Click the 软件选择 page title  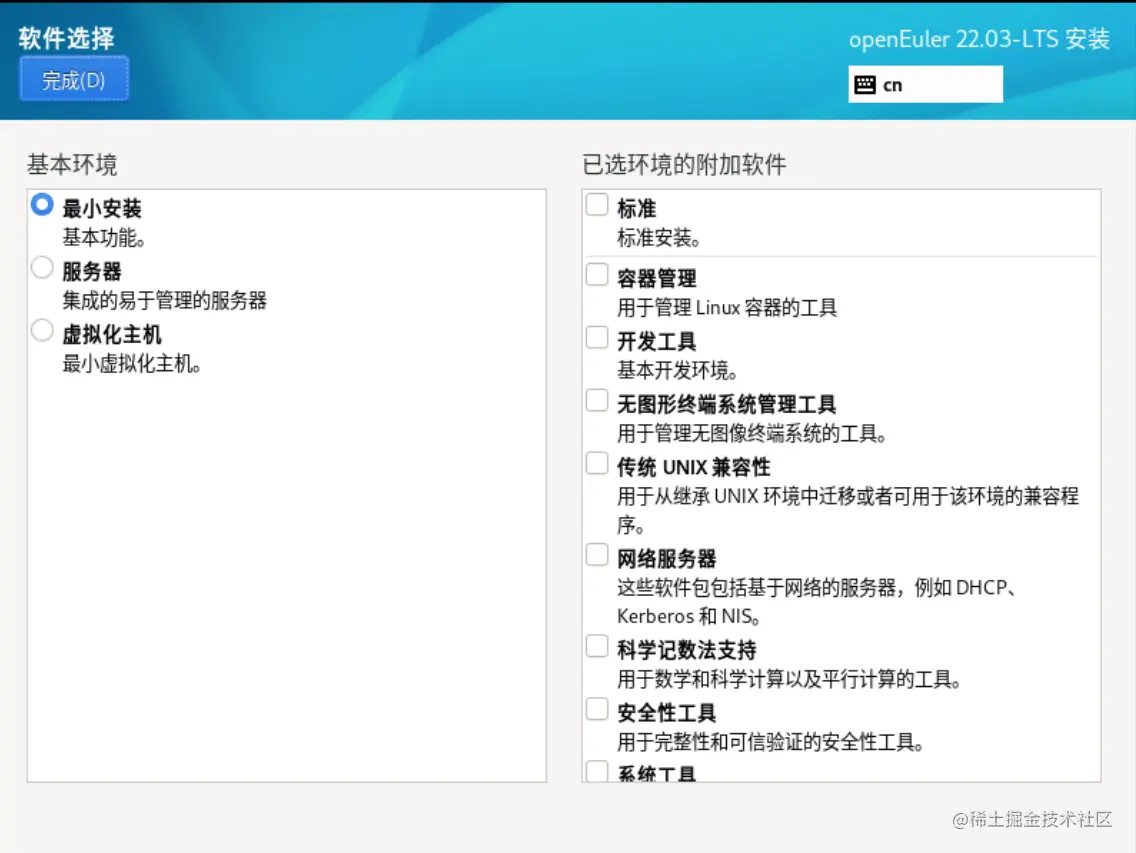pos(67,38)
